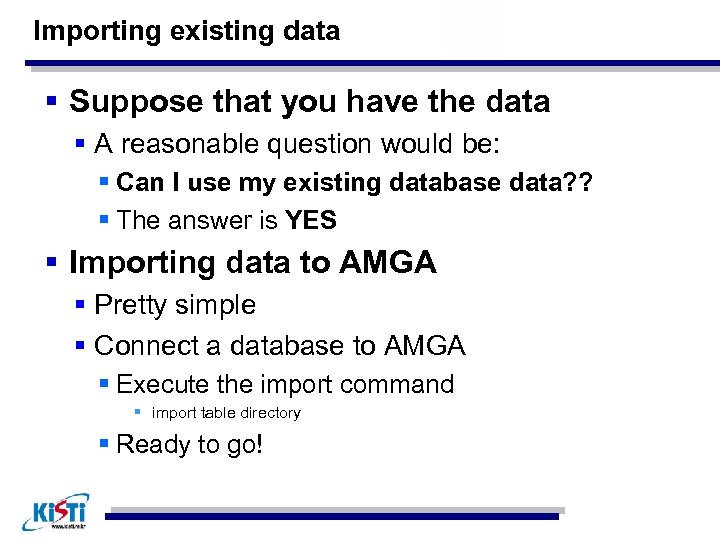
Task: Click the "import table directory" command text
Action: [x=226, y=413]
